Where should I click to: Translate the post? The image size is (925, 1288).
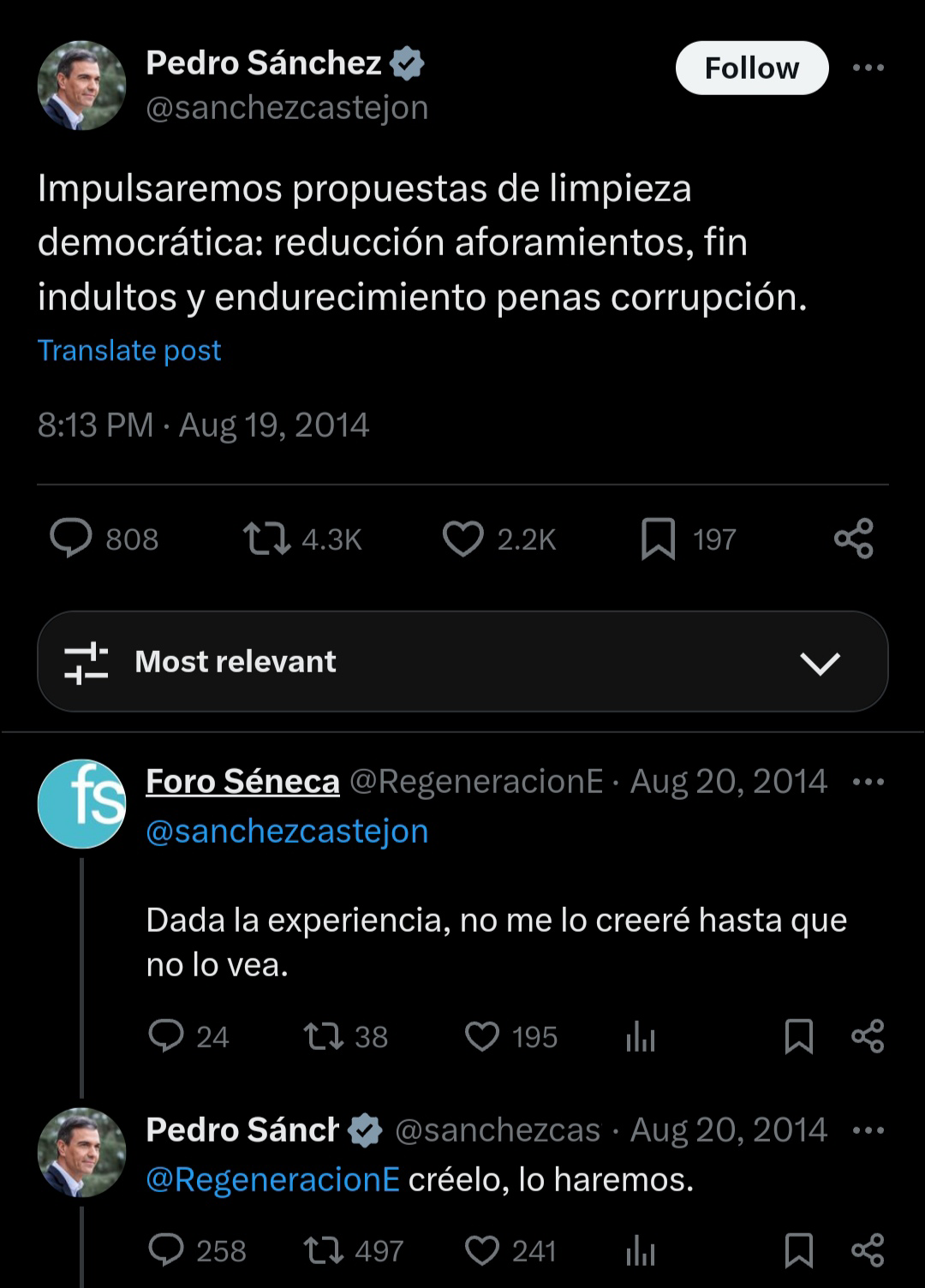(x=129, y=350)
